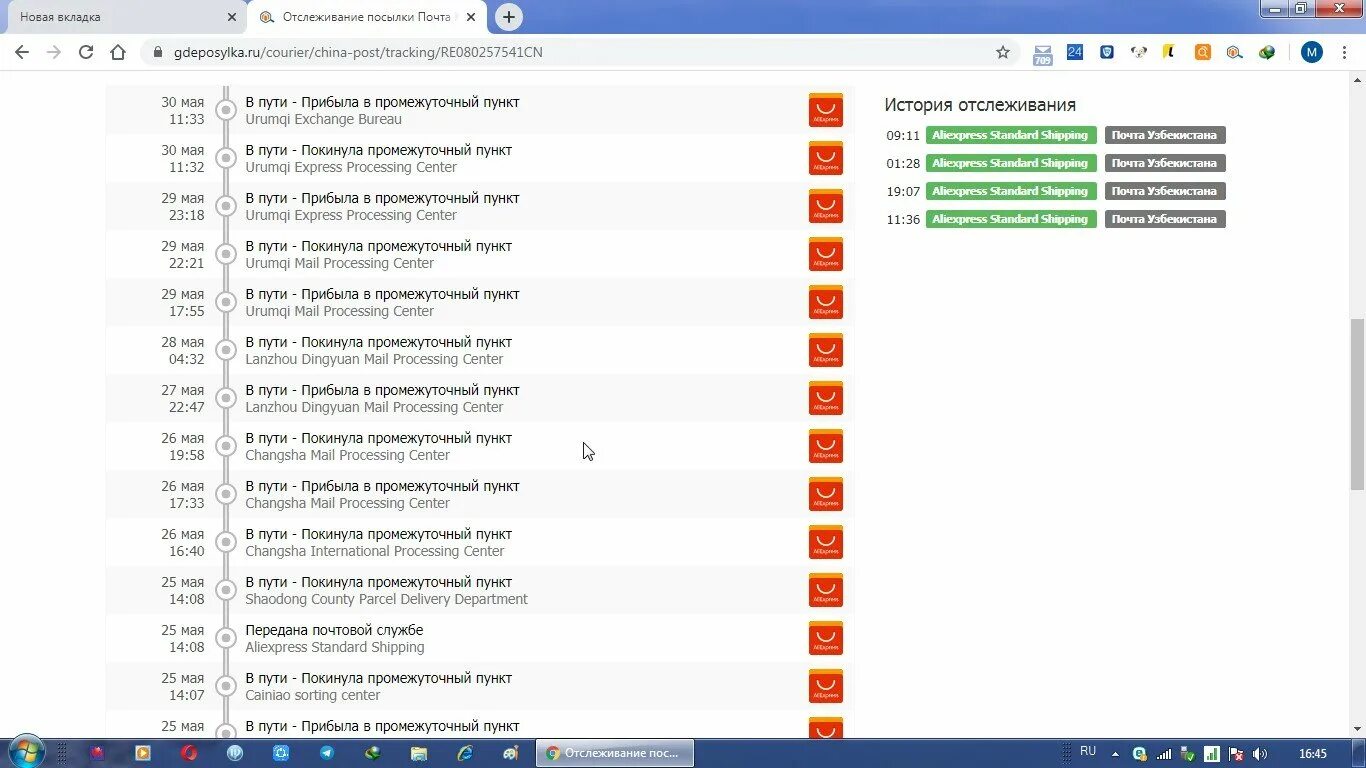
Task: Open the email checker extension showing 709
Action: click(1041, 52)
